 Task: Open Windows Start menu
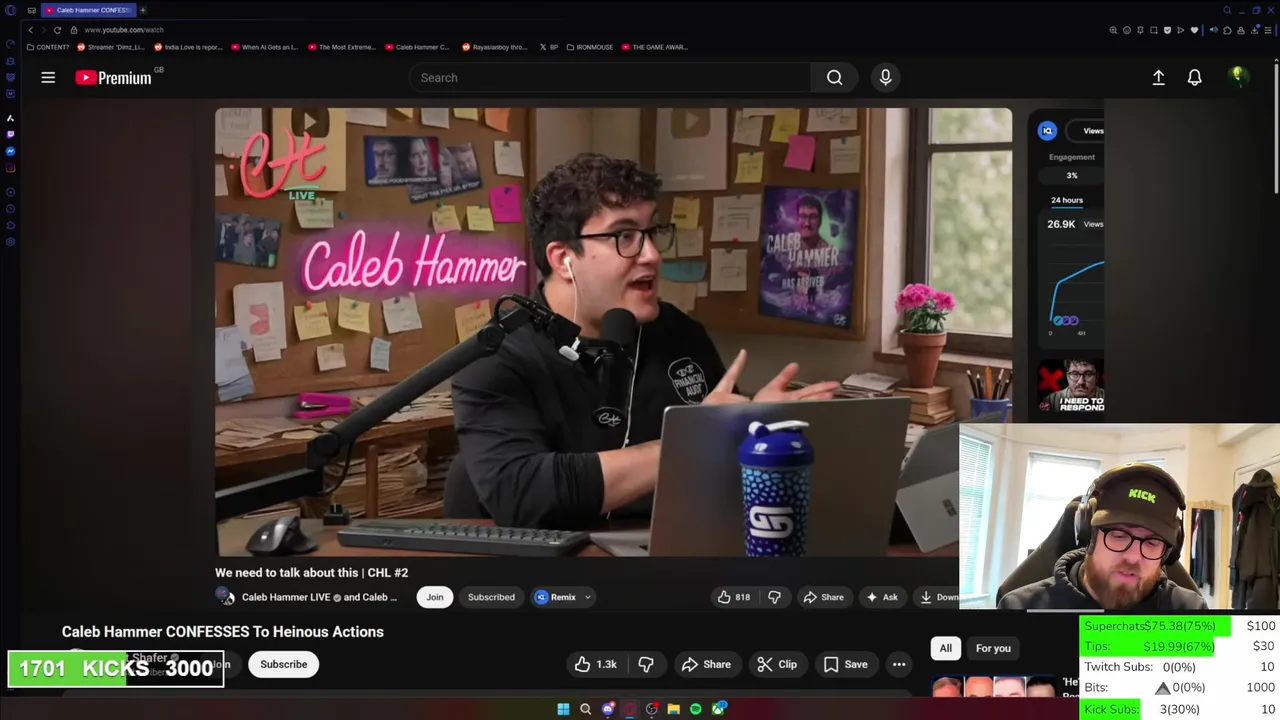[563, 709]
